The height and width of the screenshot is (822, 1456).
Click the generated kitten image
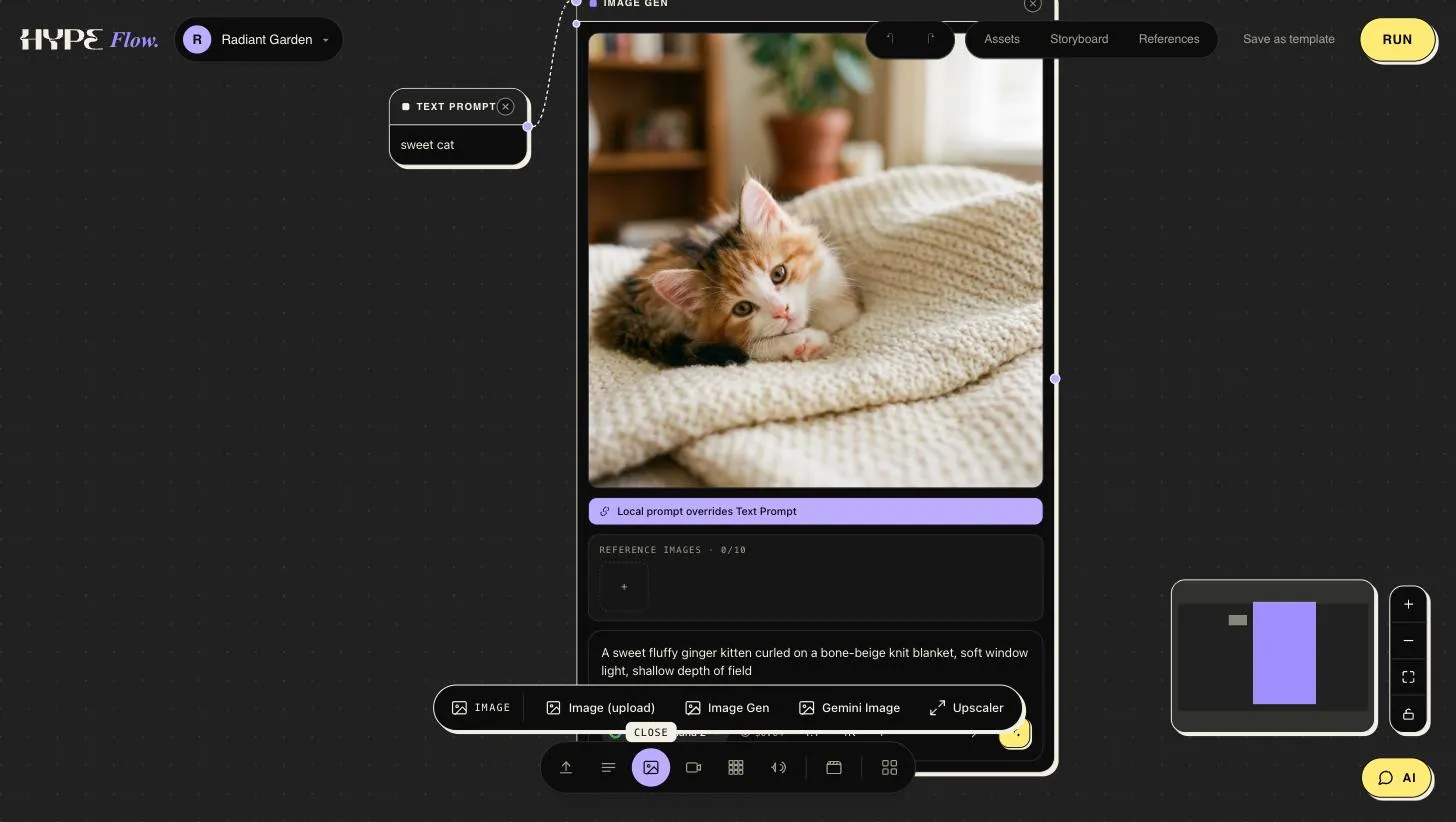click(815, 260)
